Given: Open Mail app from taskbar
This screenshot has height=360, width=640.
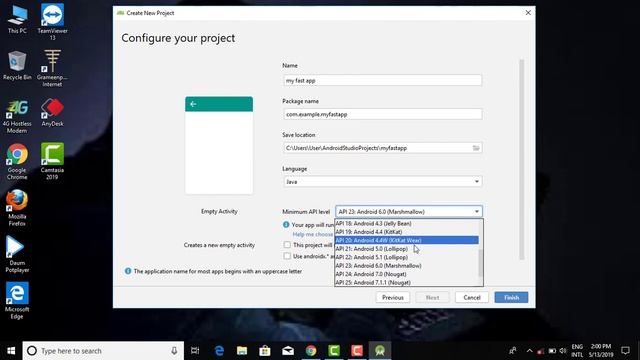Looking at the screenshot, I should 288,351.
